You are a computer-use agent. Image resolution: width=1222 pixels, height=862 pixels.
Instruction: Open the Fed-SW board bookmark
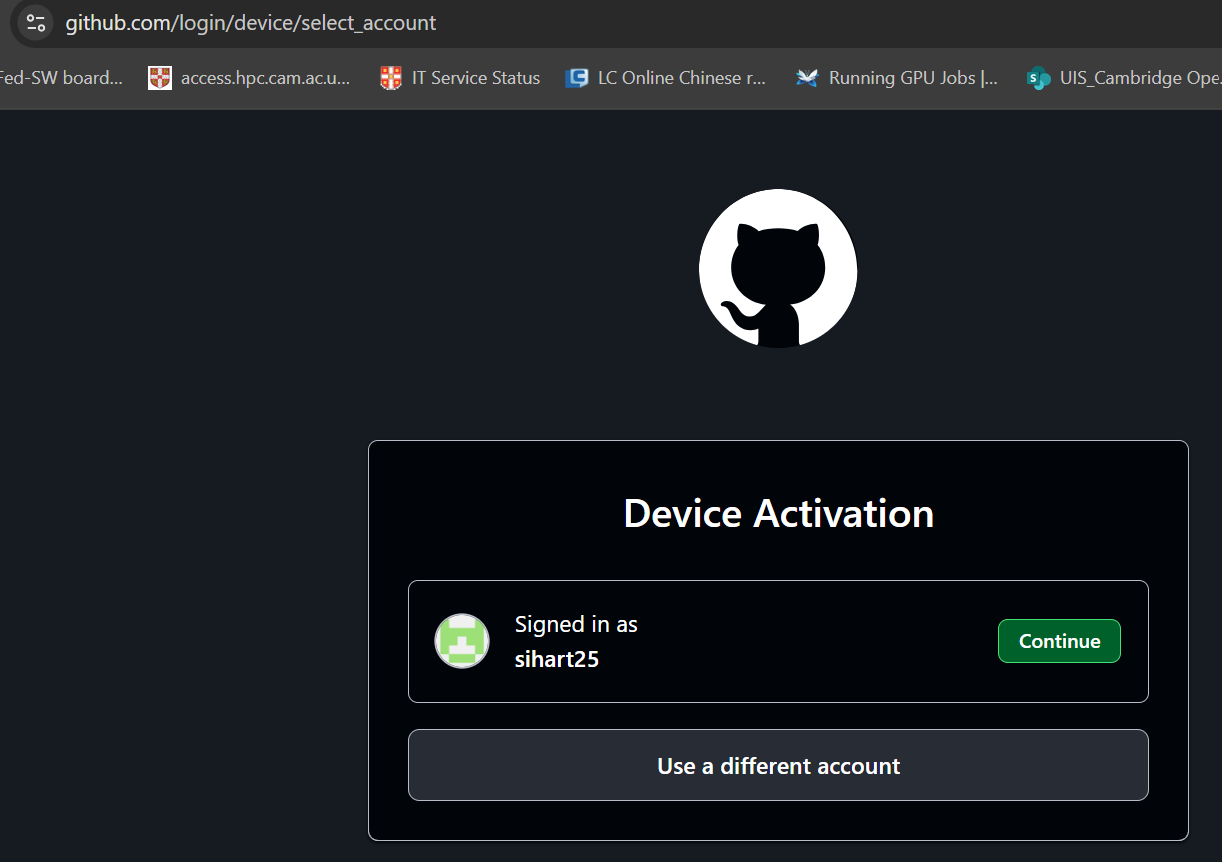[60, 78]
